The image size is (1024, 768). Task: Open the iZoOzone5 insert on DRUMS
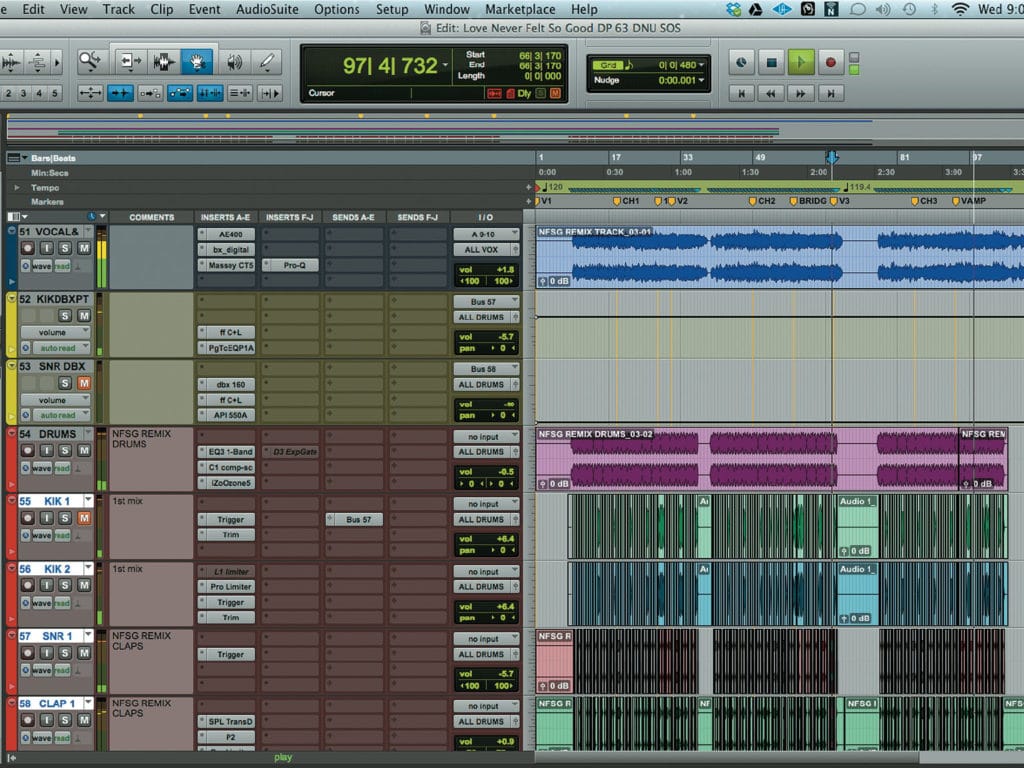226,483
